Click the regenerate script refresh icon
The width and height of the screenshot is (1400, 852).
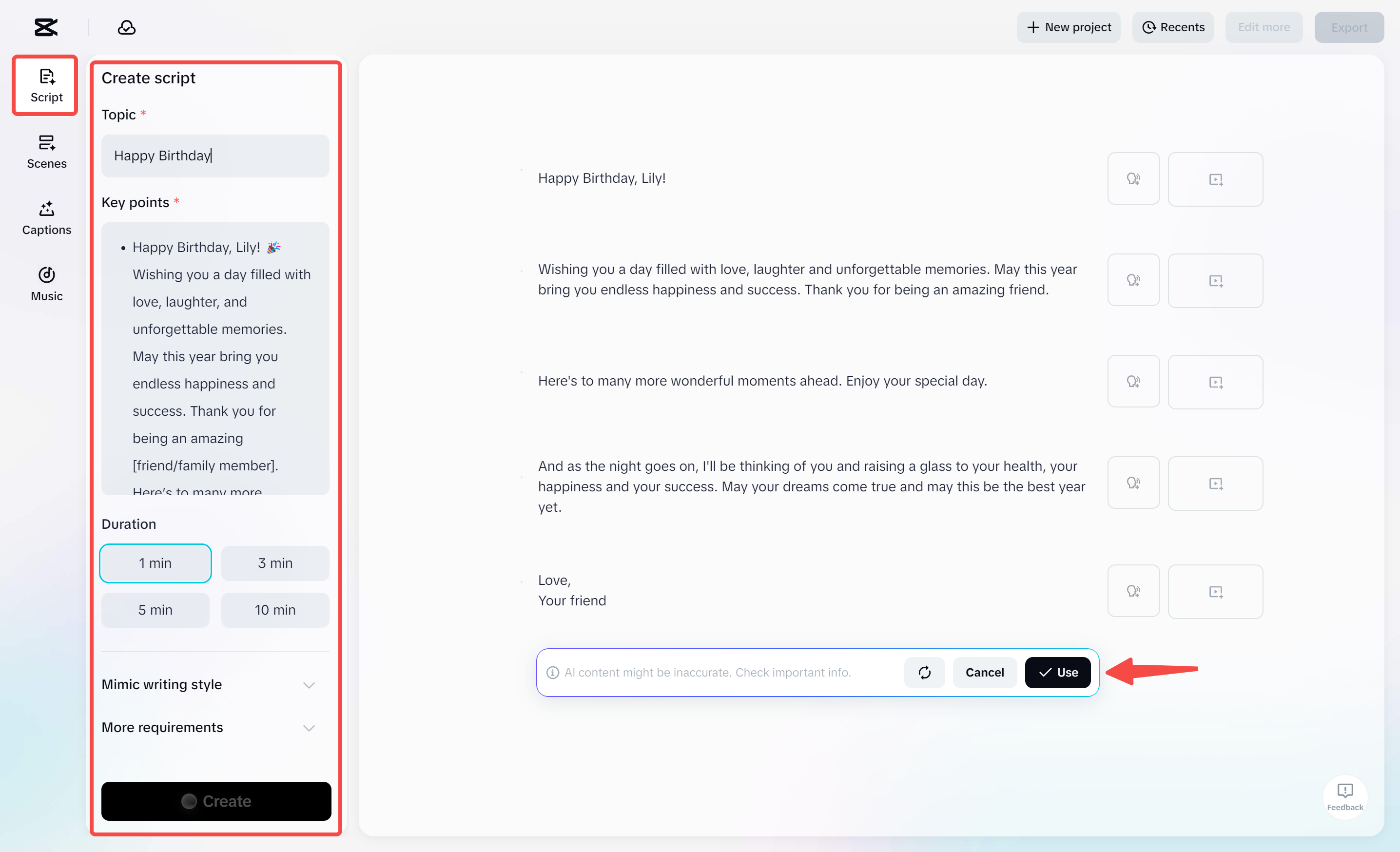click(x=924, y=673)
